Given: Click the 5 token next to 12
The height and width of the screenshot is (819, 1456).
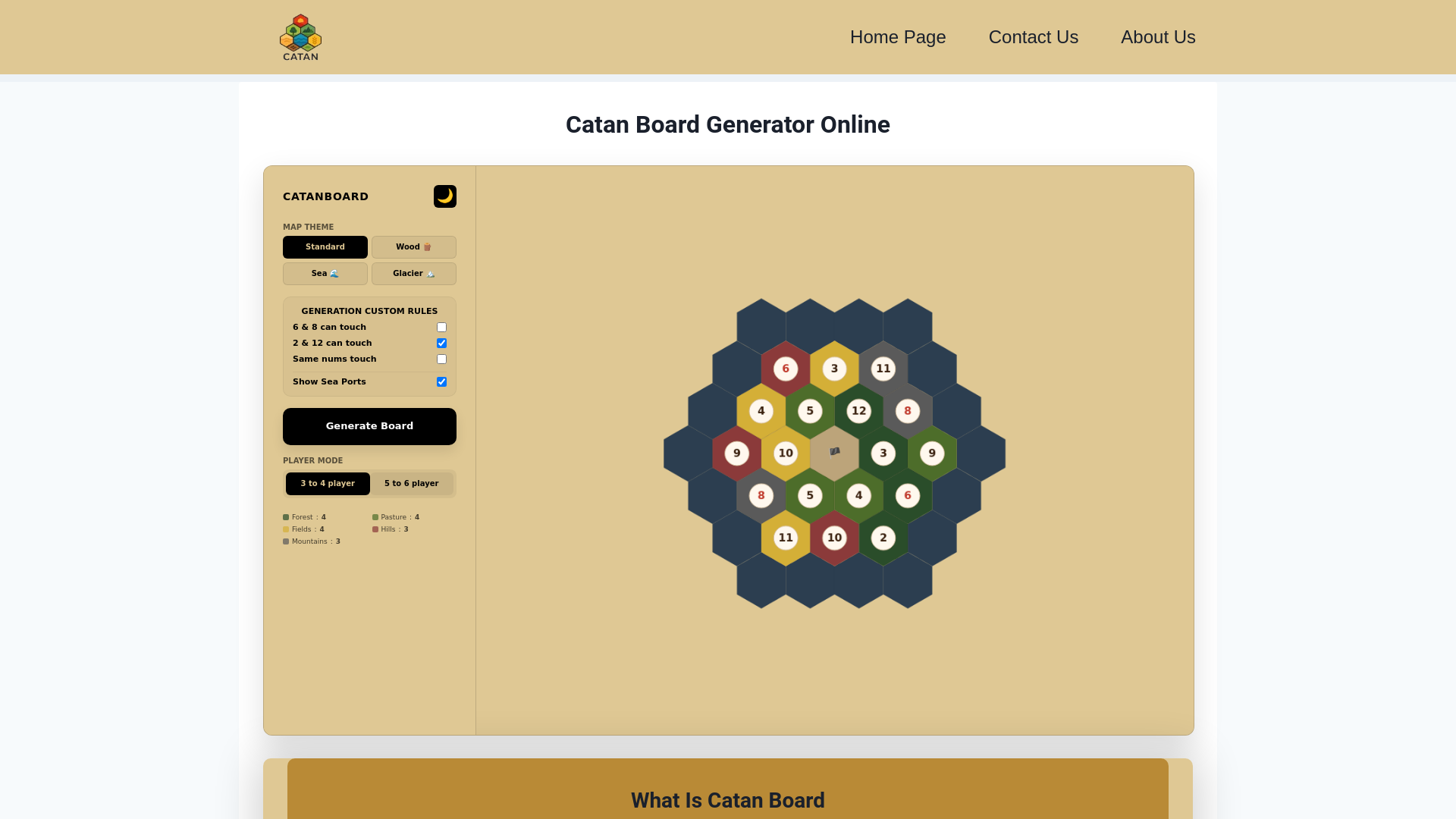Looking at the screenshot, I should [x=810, y=411].
